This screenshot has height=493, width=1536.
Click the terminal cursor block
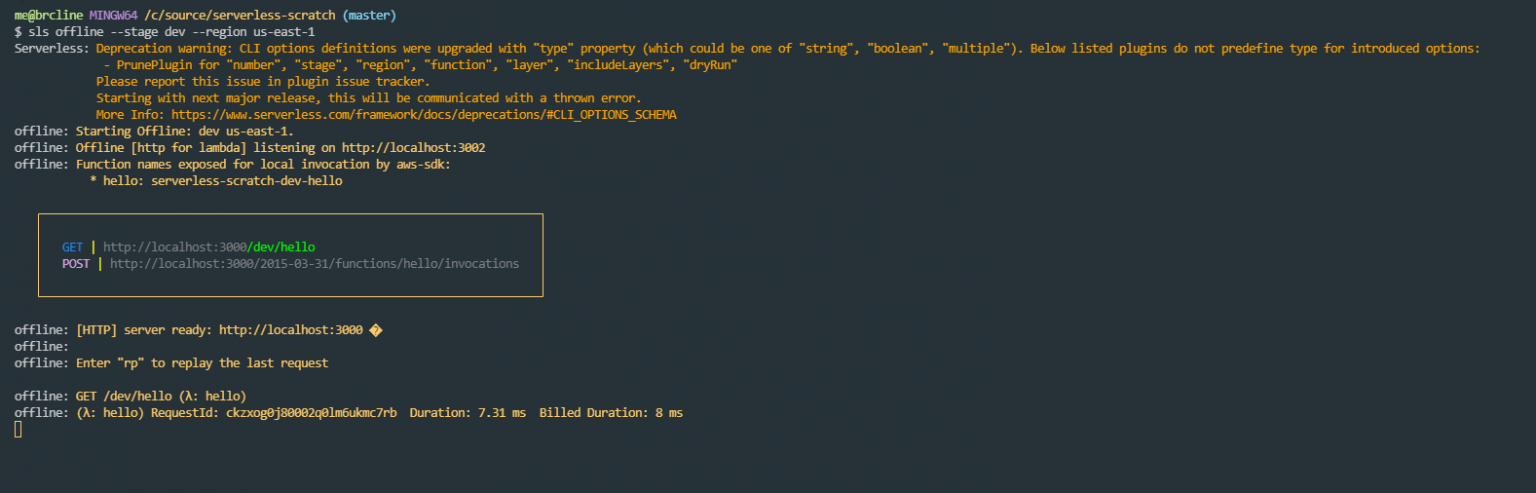coord(18,429)
